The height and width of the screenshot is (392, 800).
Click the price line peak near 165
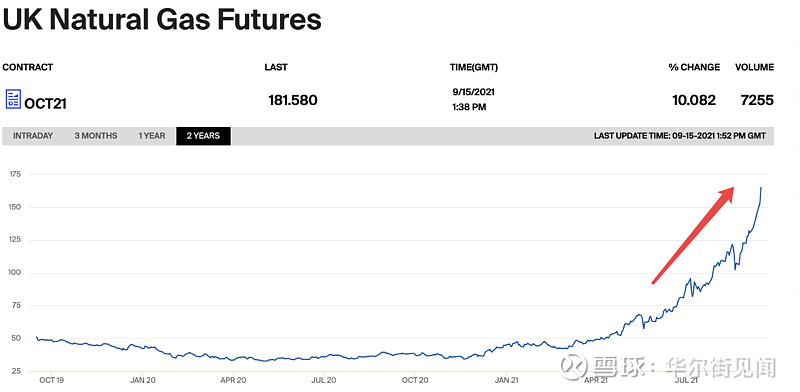pyautogui.click(x=761, y=188)
